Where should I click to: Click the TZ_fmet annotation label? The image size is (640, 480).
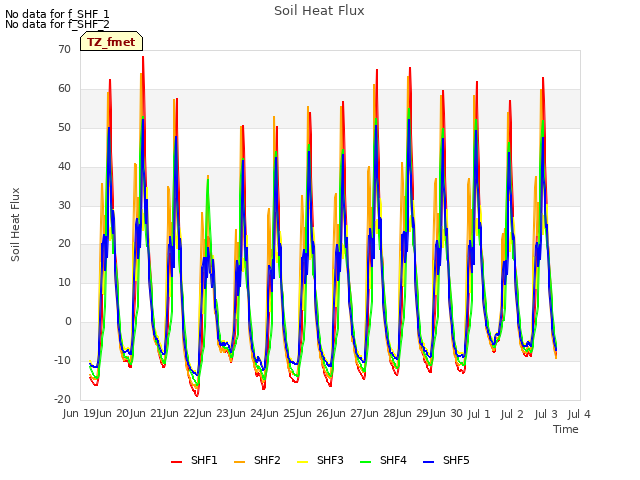point(111,42)
